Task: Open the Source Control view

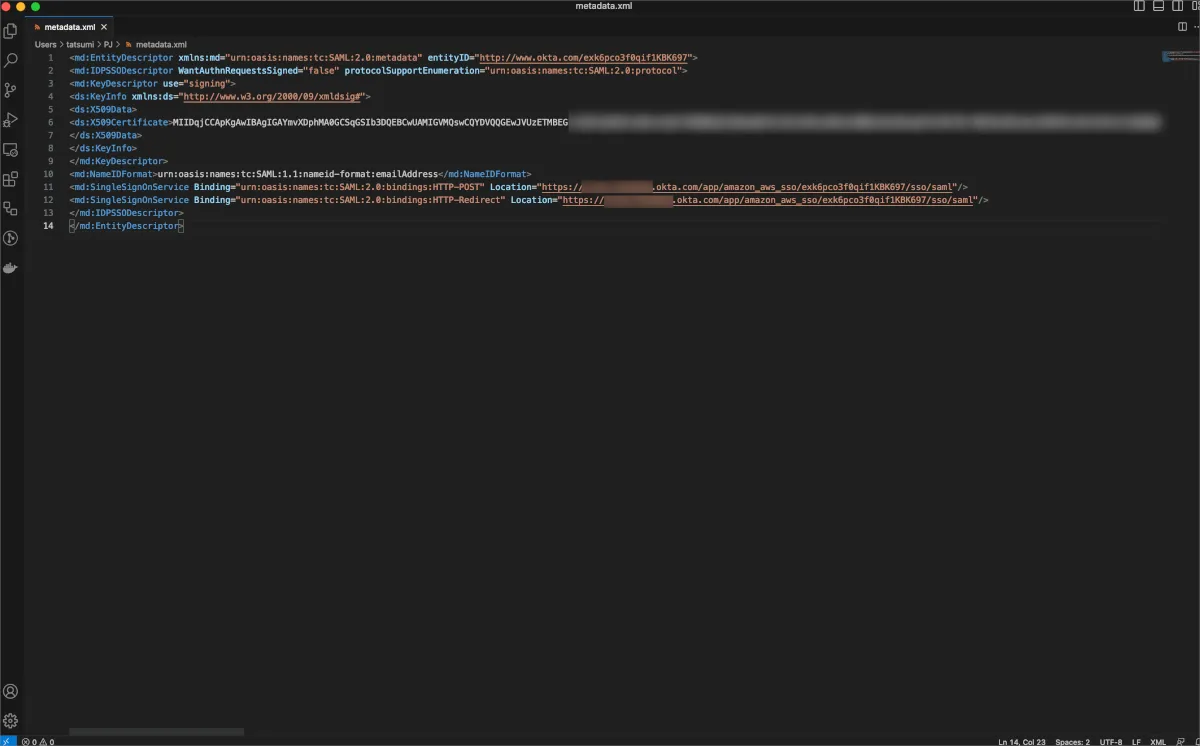Action: pos(11,90)
